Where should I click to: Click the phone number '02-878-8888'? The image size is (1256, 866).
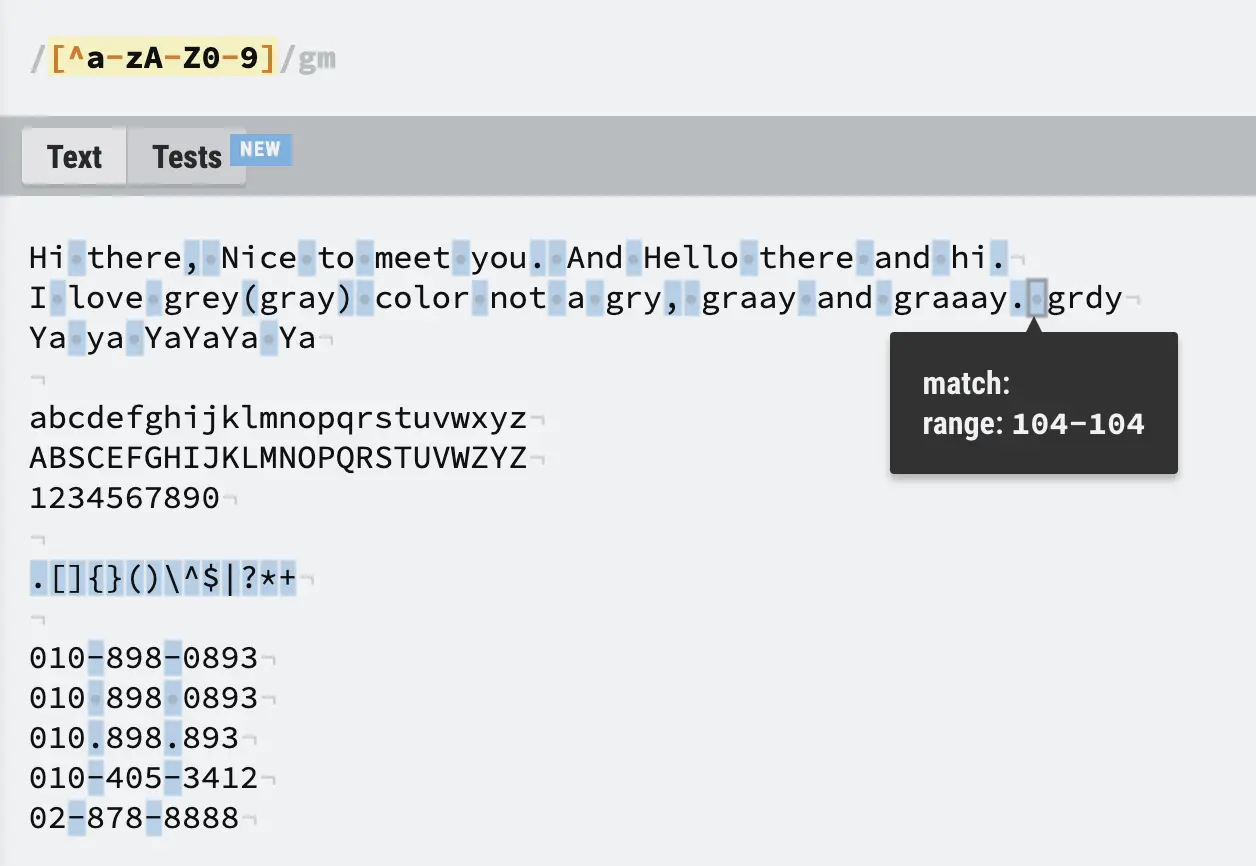tap(134, 818)
